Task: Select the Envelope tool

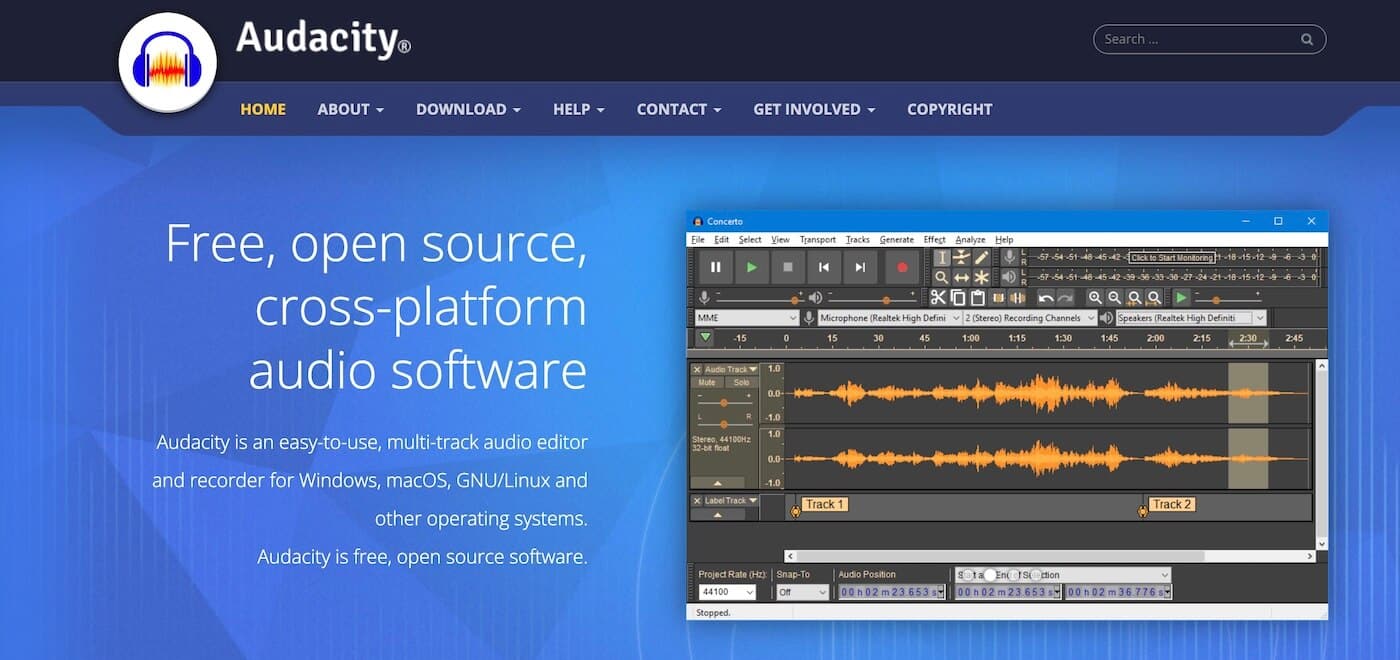Action: pos(961,257)
